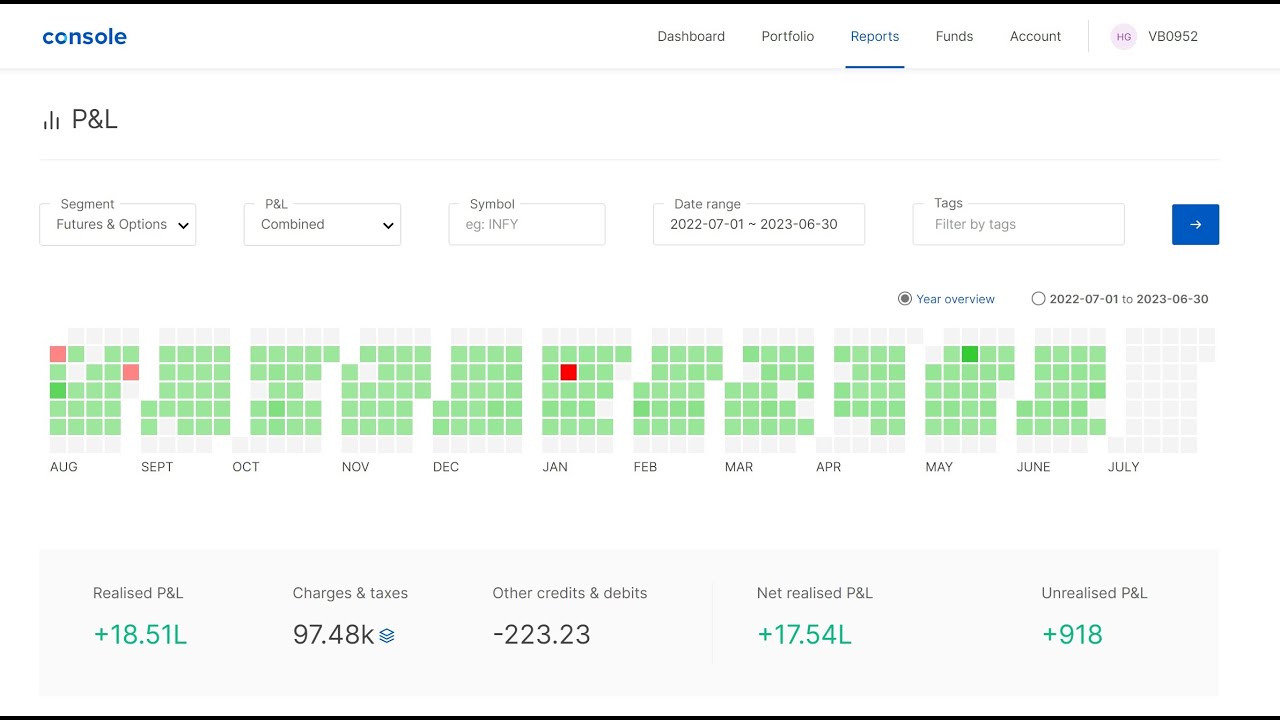Click the Console logo
The image size is (1280, 720).
[x=84, y=37]
